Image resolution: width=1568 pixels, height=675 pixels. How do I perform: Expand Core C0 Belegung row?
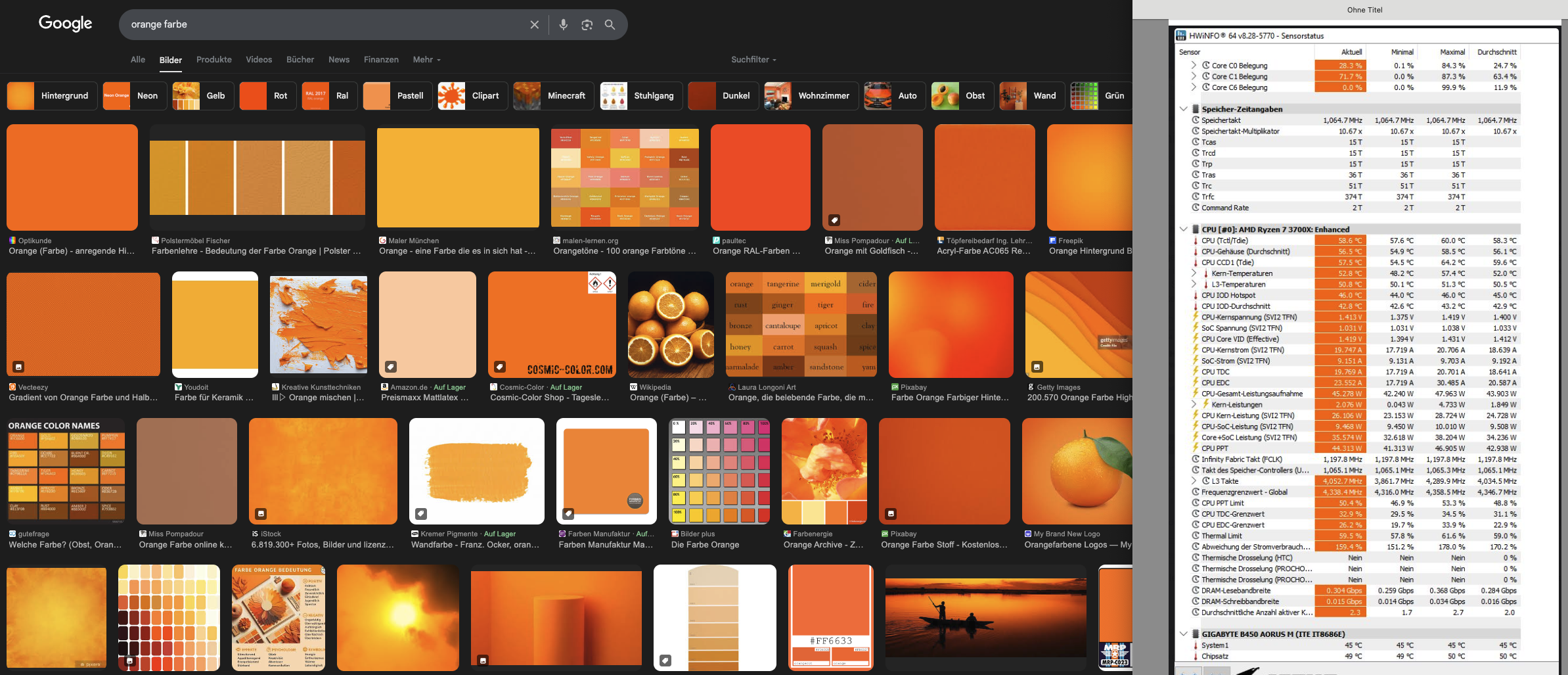click(x=1194, y=65)
